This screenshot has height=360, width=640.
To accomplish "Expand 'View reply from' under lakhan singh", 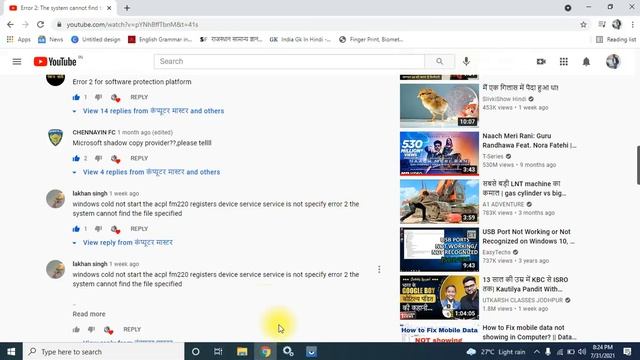I will (x=127, y=242).
